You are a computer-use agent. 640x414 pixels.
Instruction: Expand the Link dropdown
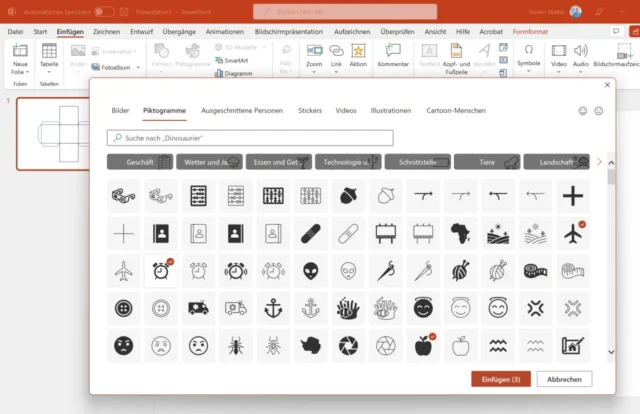(x=336, y=72)
